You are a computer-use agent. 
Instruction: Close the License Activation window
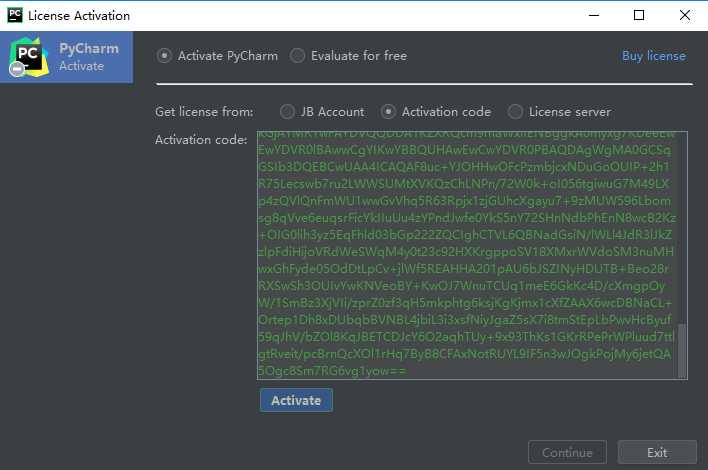click(685, 15)
